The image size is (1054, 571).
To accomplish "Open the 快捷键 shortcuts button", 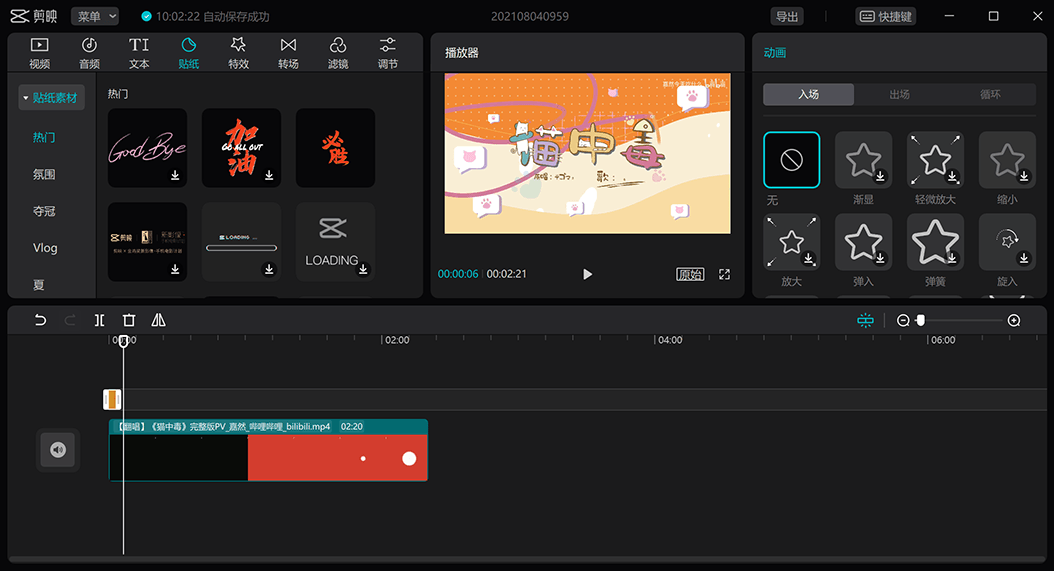I will click(886, 16).
